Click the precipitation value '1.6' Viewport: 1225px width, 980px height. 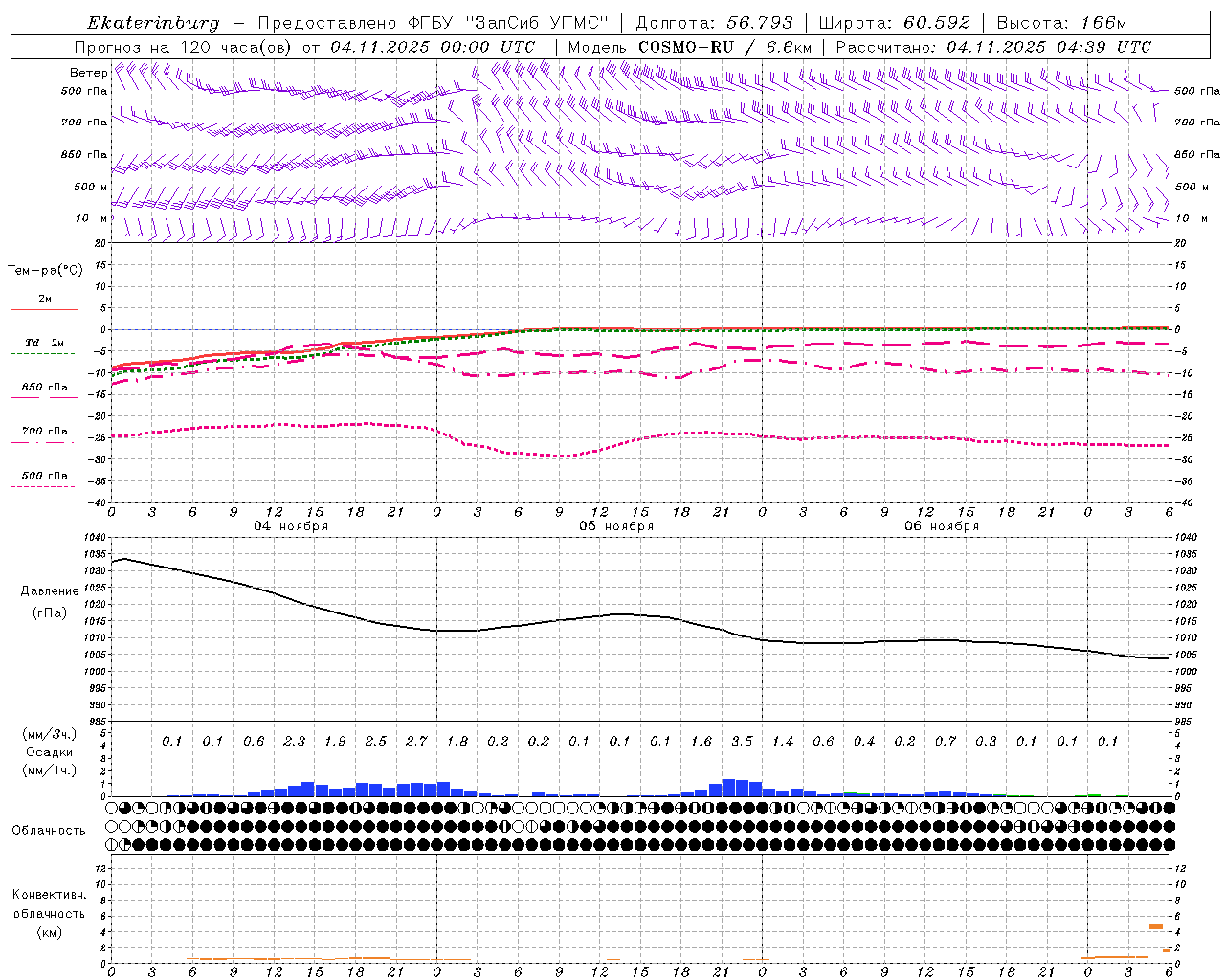click(702, 741)
